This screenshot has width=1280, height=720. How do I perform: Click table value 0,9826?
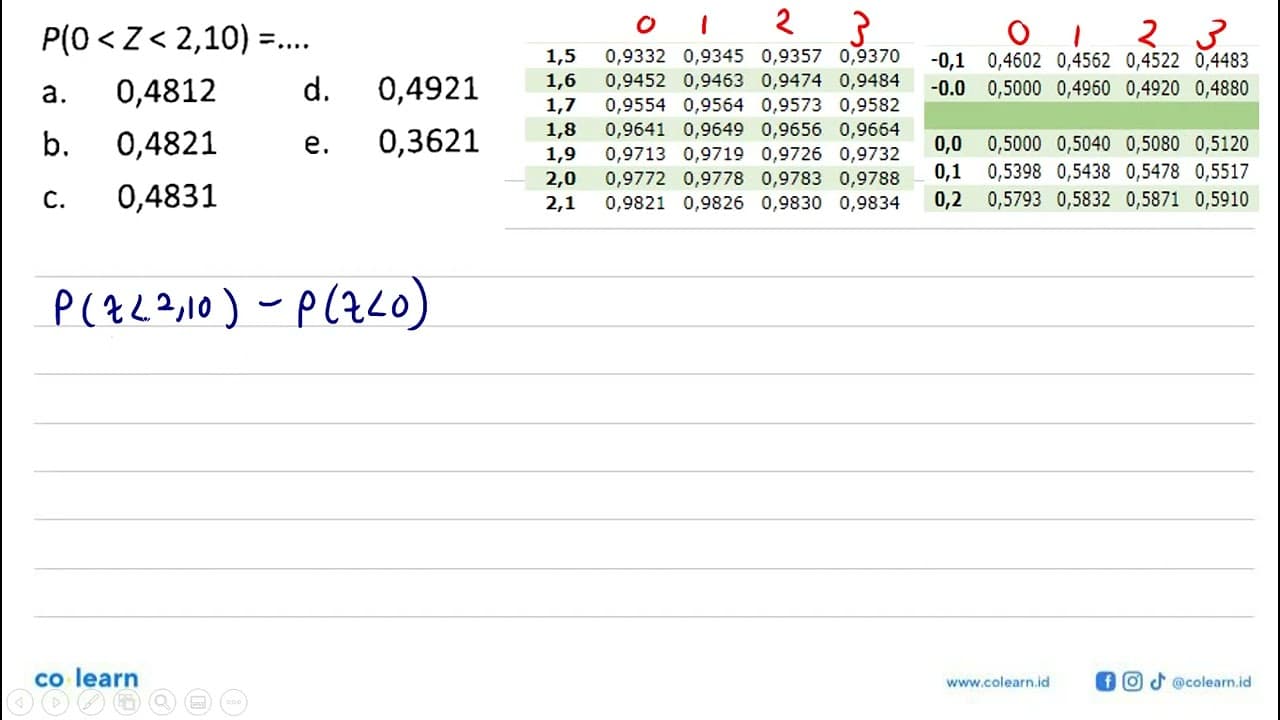pyautogui.click(x=713, y=203)
